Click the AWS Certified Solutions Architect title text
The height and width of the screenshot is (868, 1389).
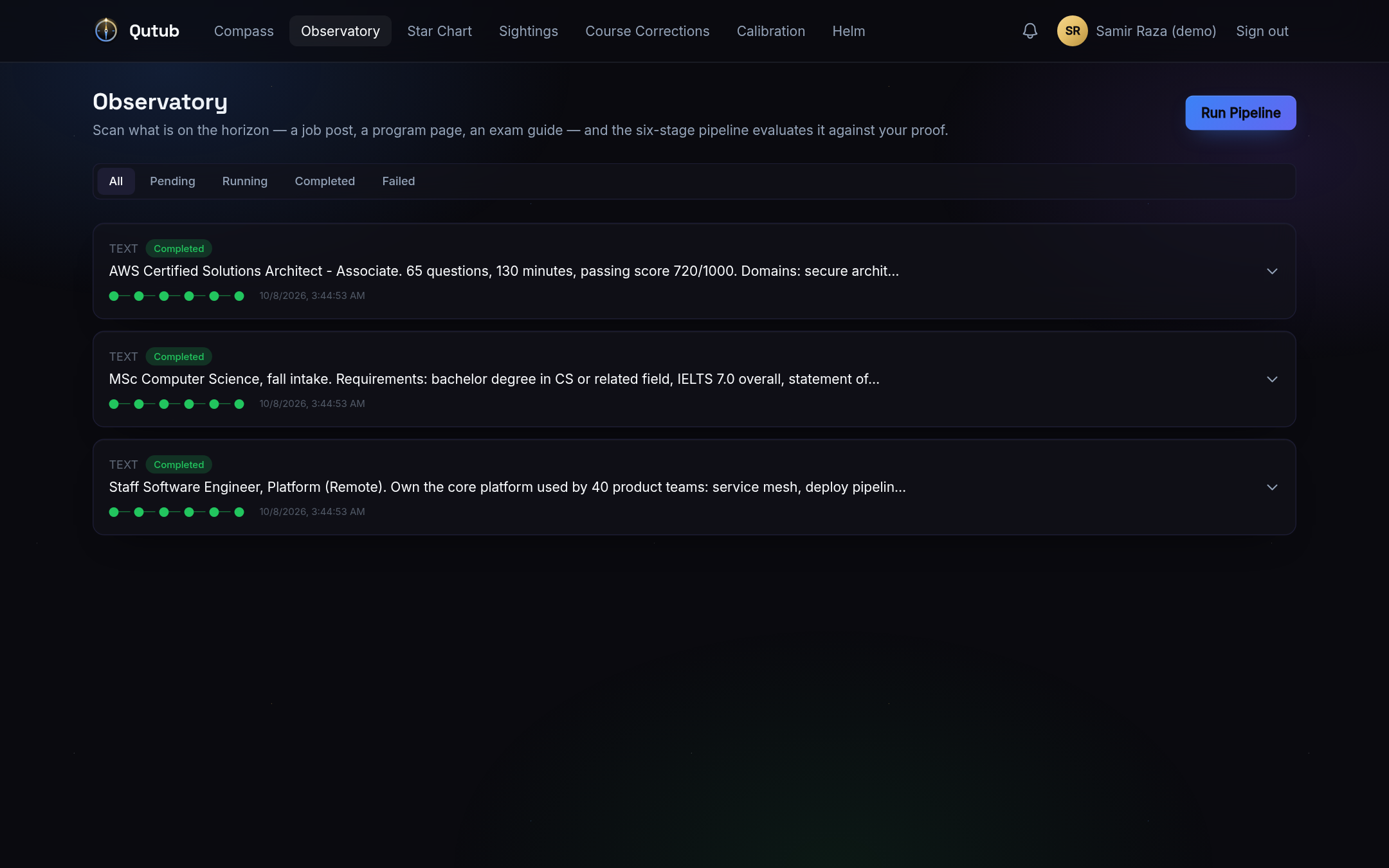pyautogui.click(x=504, y=271)
